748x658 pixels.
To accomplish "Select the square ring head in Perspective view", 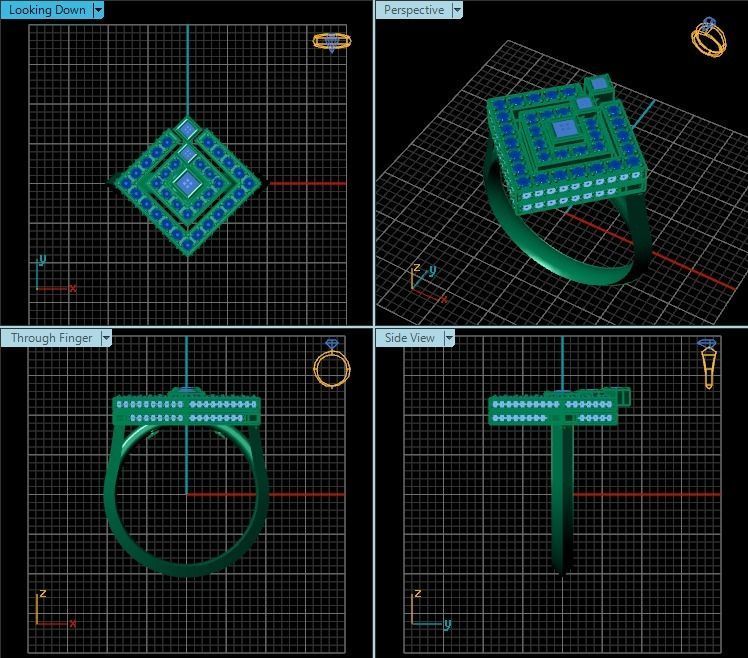I will click(x=565, y=146).
